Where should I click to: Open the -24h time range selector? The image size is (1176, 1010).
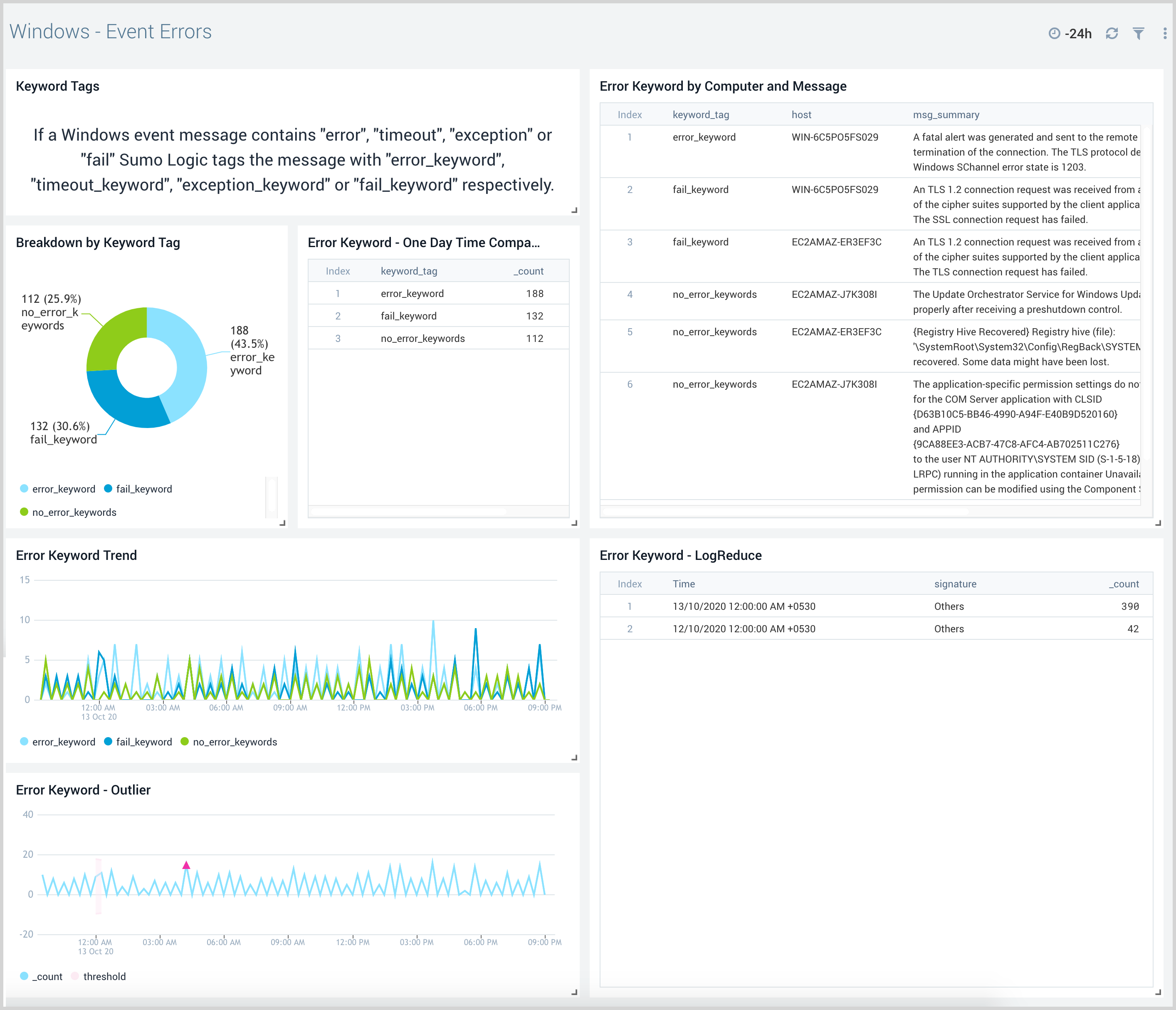(1077, 34)
